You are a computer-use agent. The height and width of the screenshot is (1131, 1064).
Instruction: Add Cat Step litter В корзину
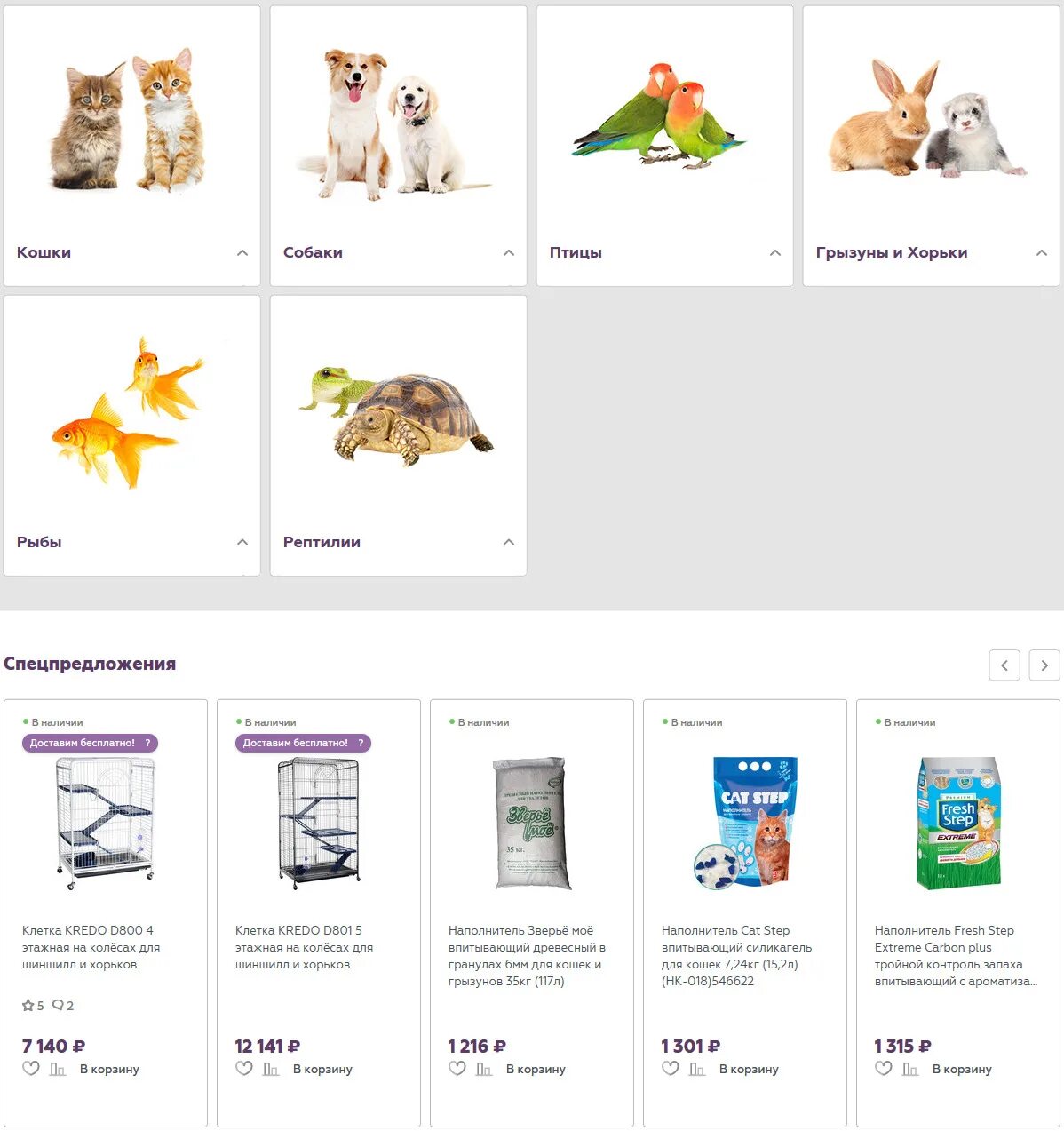click(x=749, y=1069)
